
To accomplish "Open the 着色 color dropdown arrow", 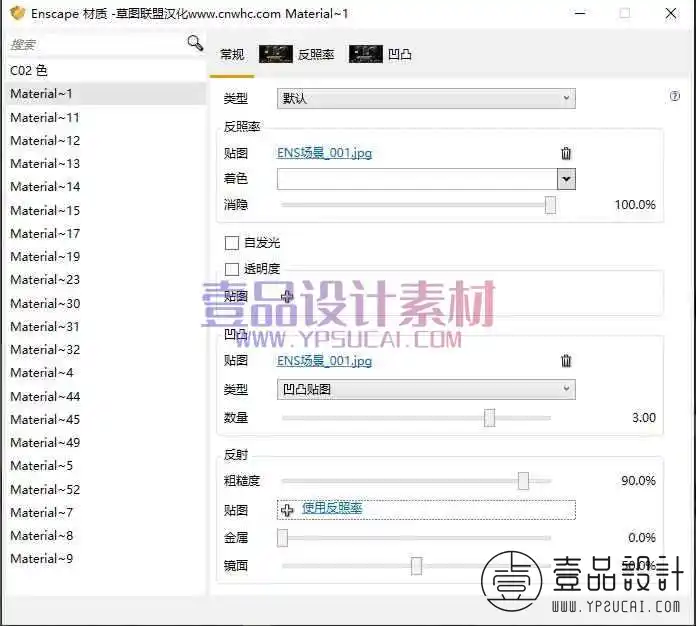I will point(566,179).
